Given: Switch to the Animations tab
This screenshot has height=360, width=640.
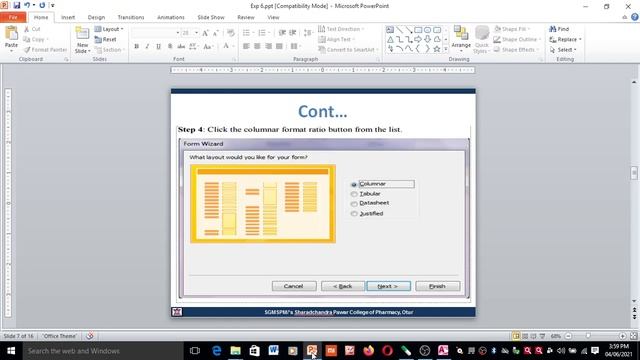Looking at the screenshot, I should coord(171,17).
